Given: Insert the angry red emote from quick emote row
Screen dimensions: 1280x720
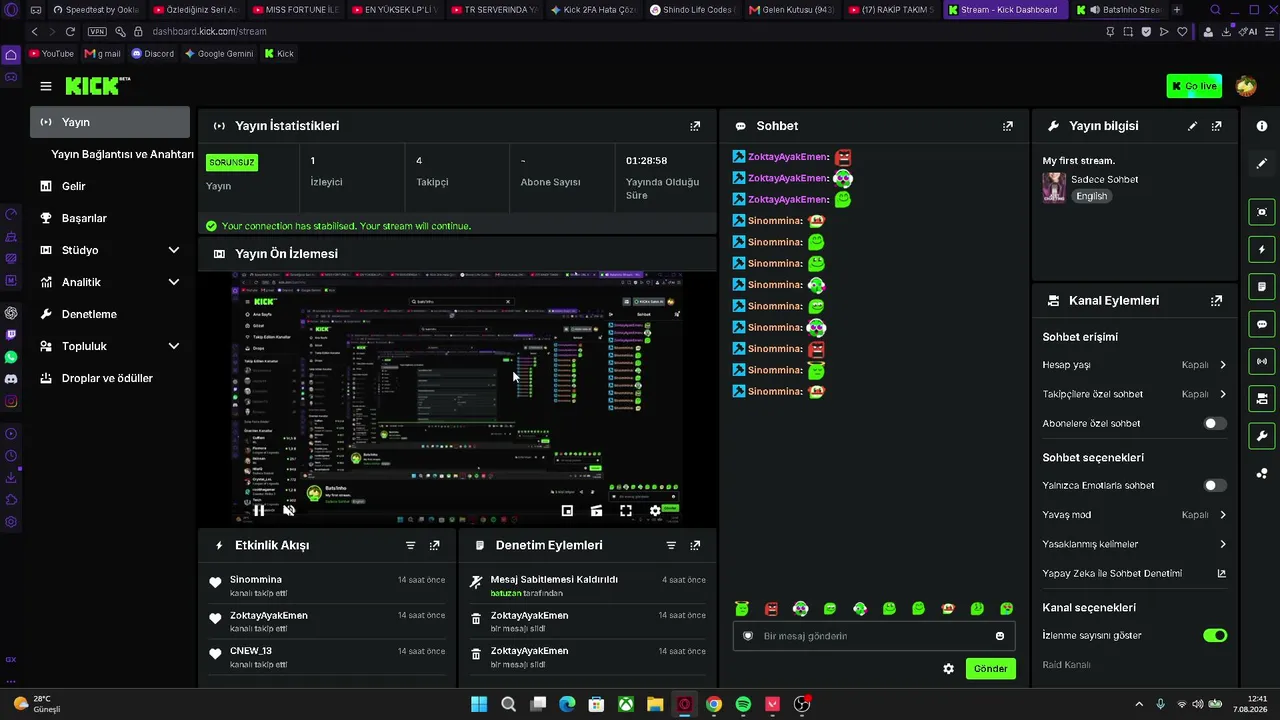Looking at the screenshot, I should 771,608.
